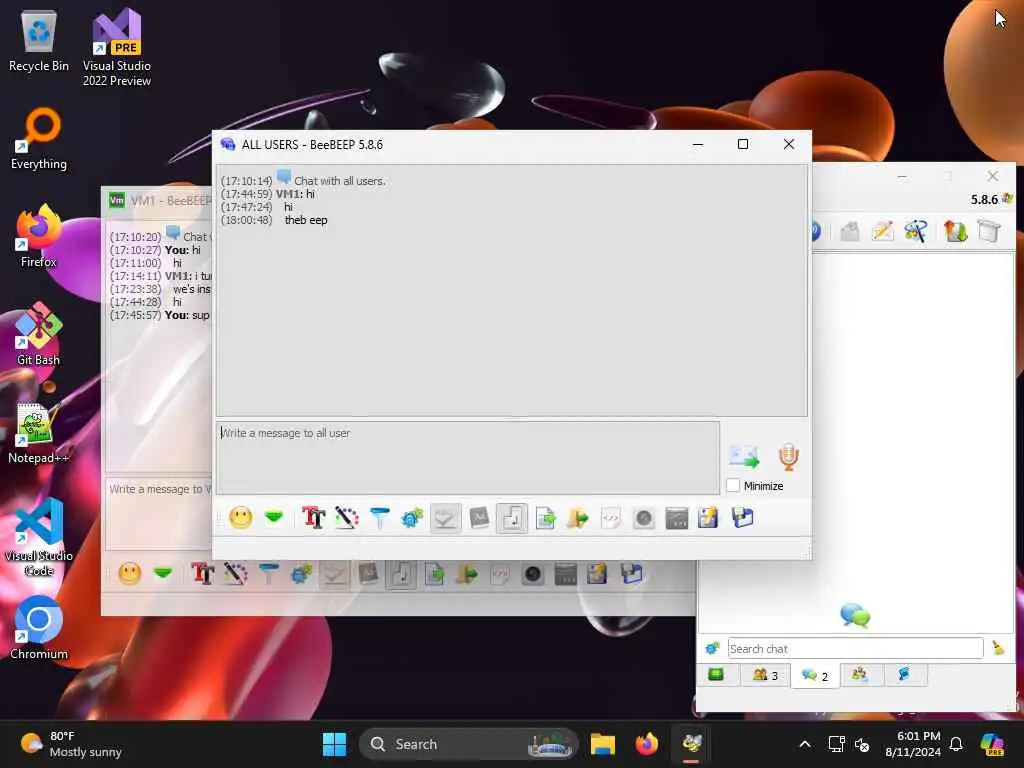Focus the 'Write a message to all user' field
The width and height of the screenshot is (1024, 768).
pos(468,457)
